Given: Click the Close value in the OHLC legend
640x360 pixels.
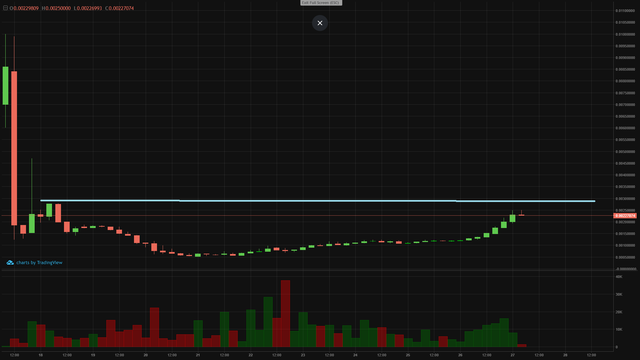Looking at the screenshot, I should click(120, 8).
